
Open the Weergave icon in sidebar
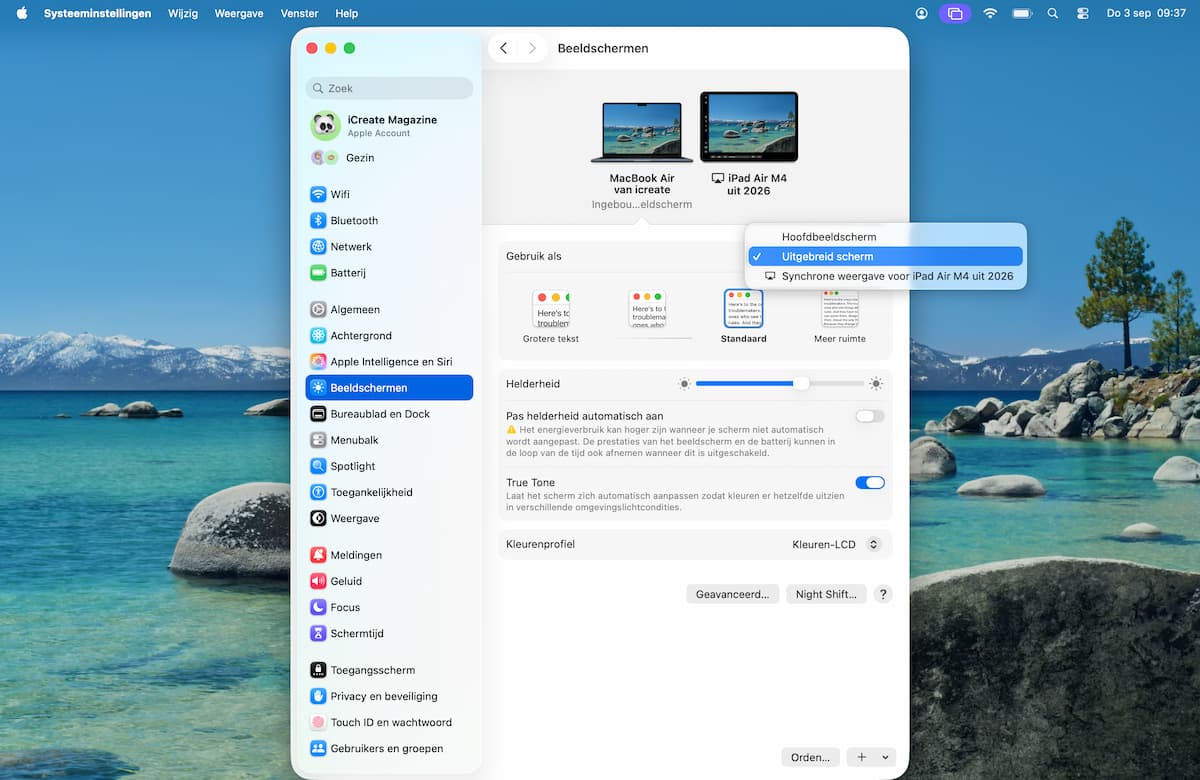coord(318,518)
